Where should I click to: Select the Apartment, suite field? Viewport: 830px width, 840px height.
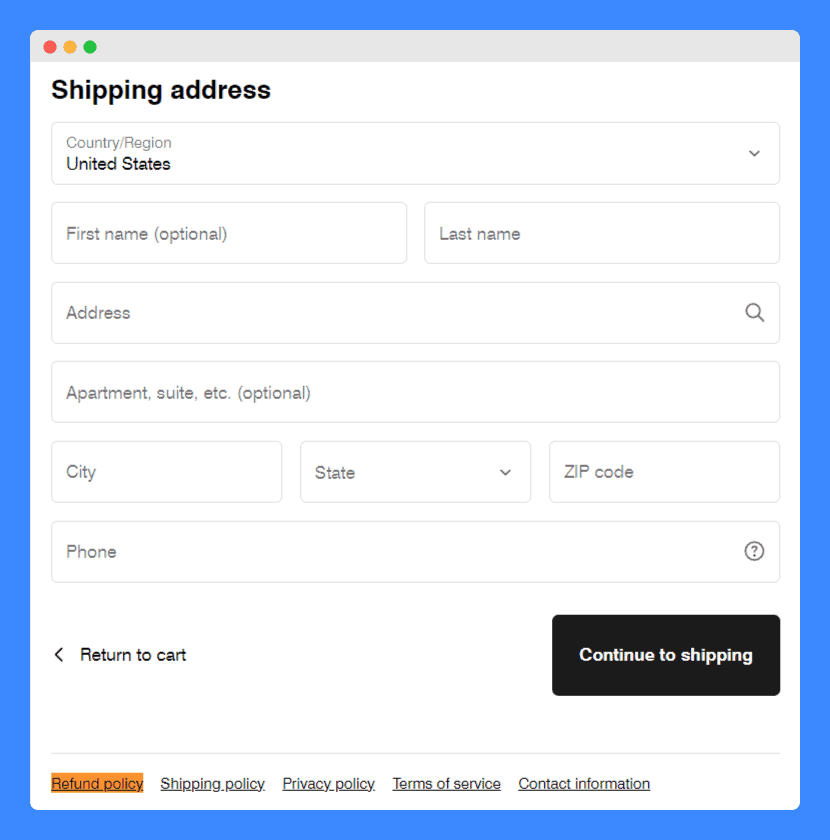click(x=415, y=392)
